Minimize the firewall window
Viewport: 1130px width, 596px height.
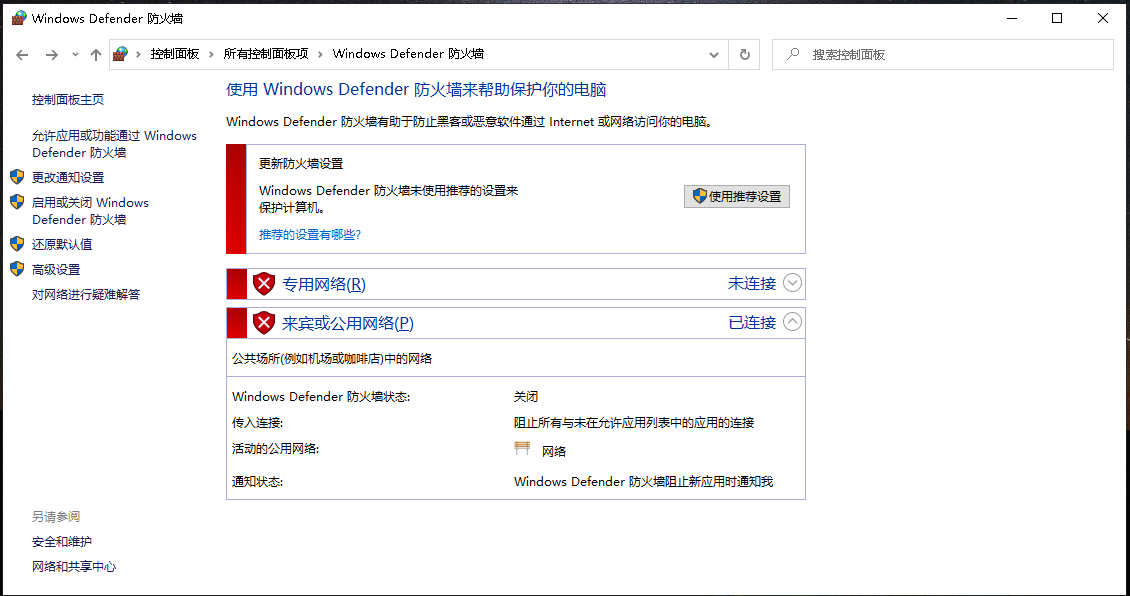pos(1011,19)
